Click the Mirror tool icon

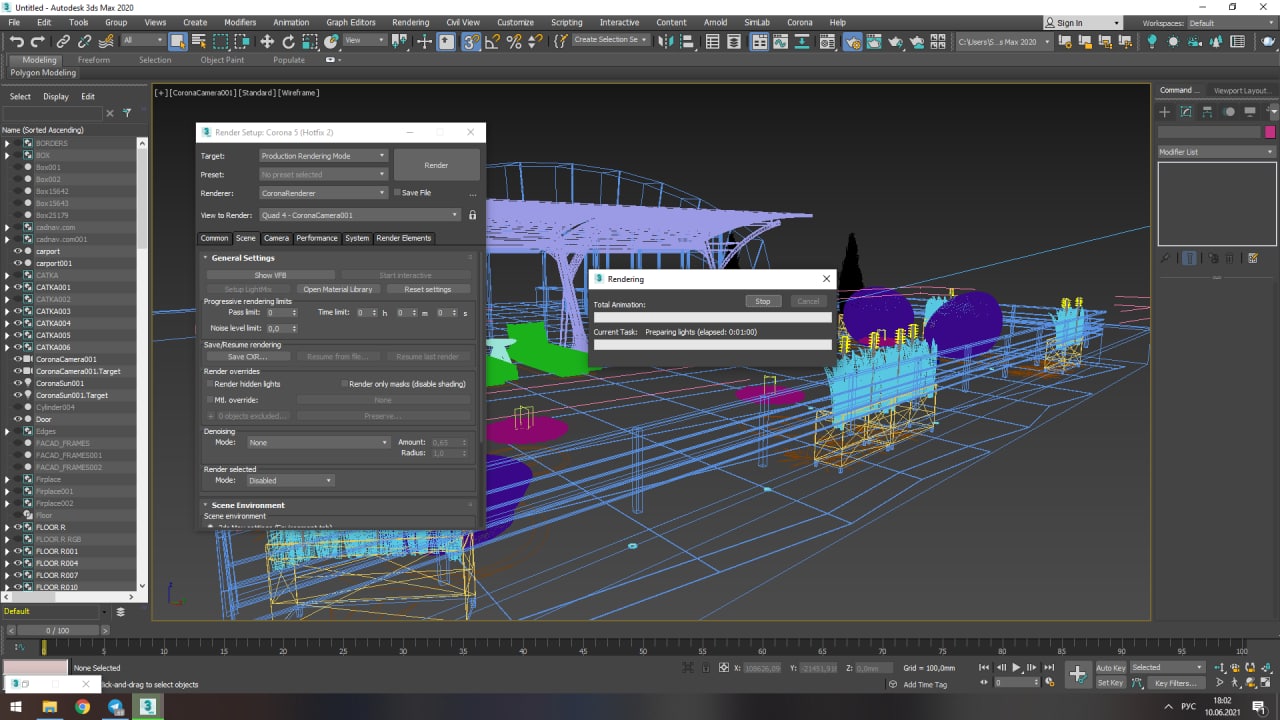667,41
